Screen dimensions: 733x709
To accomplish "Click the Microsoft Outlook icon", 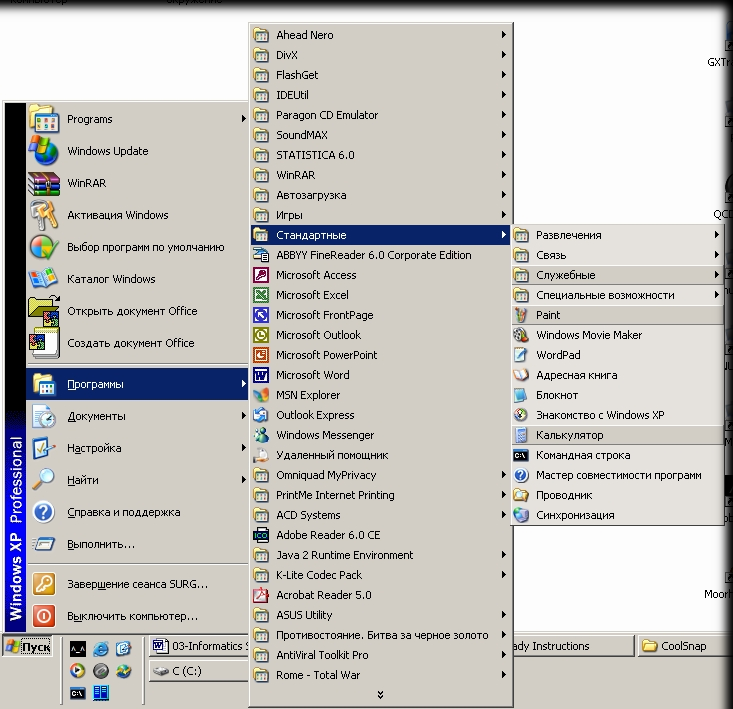I will pos(261,335).
